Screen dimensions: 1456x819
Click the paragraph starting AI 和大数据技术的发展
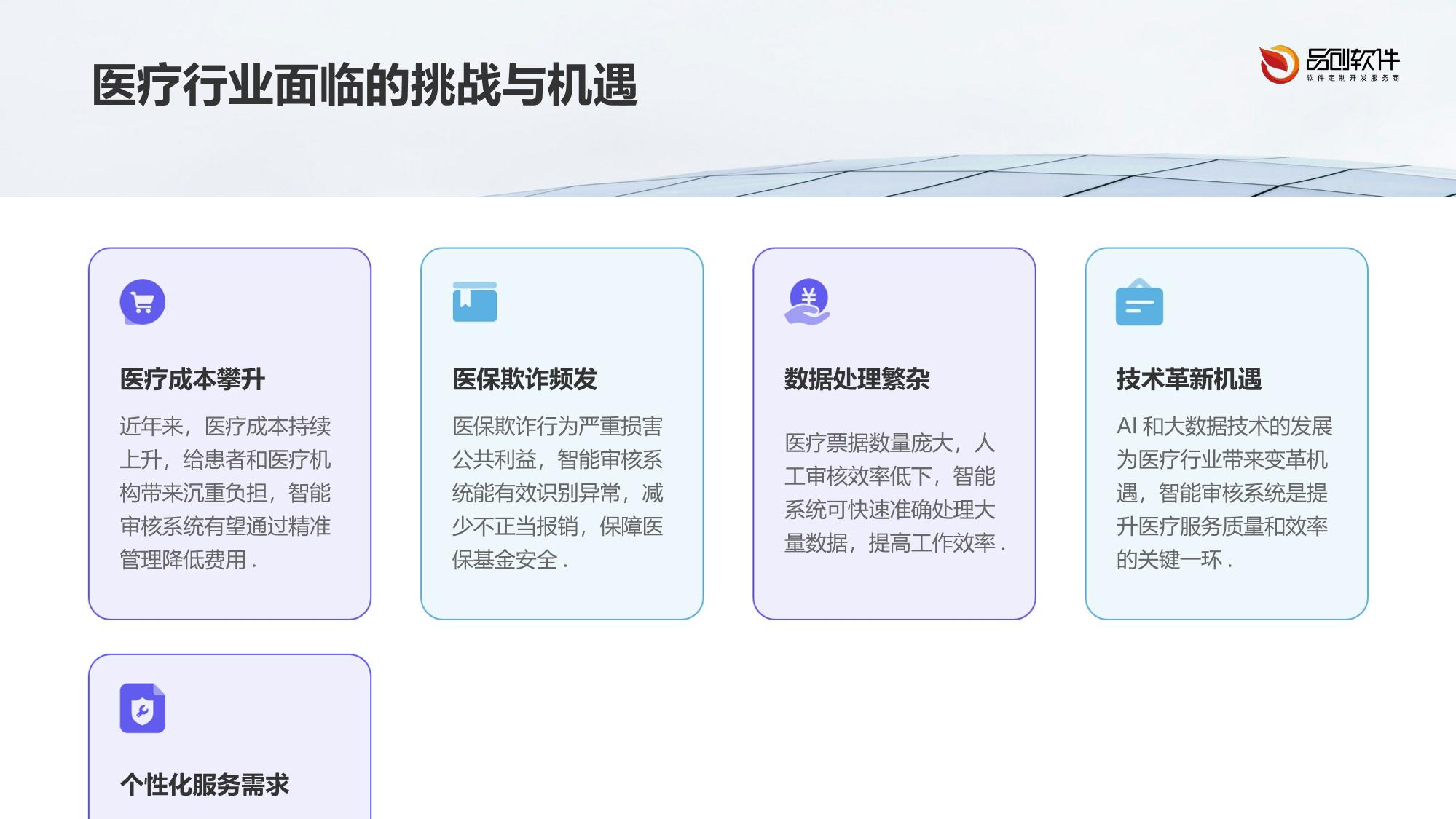pos(1224,493)
